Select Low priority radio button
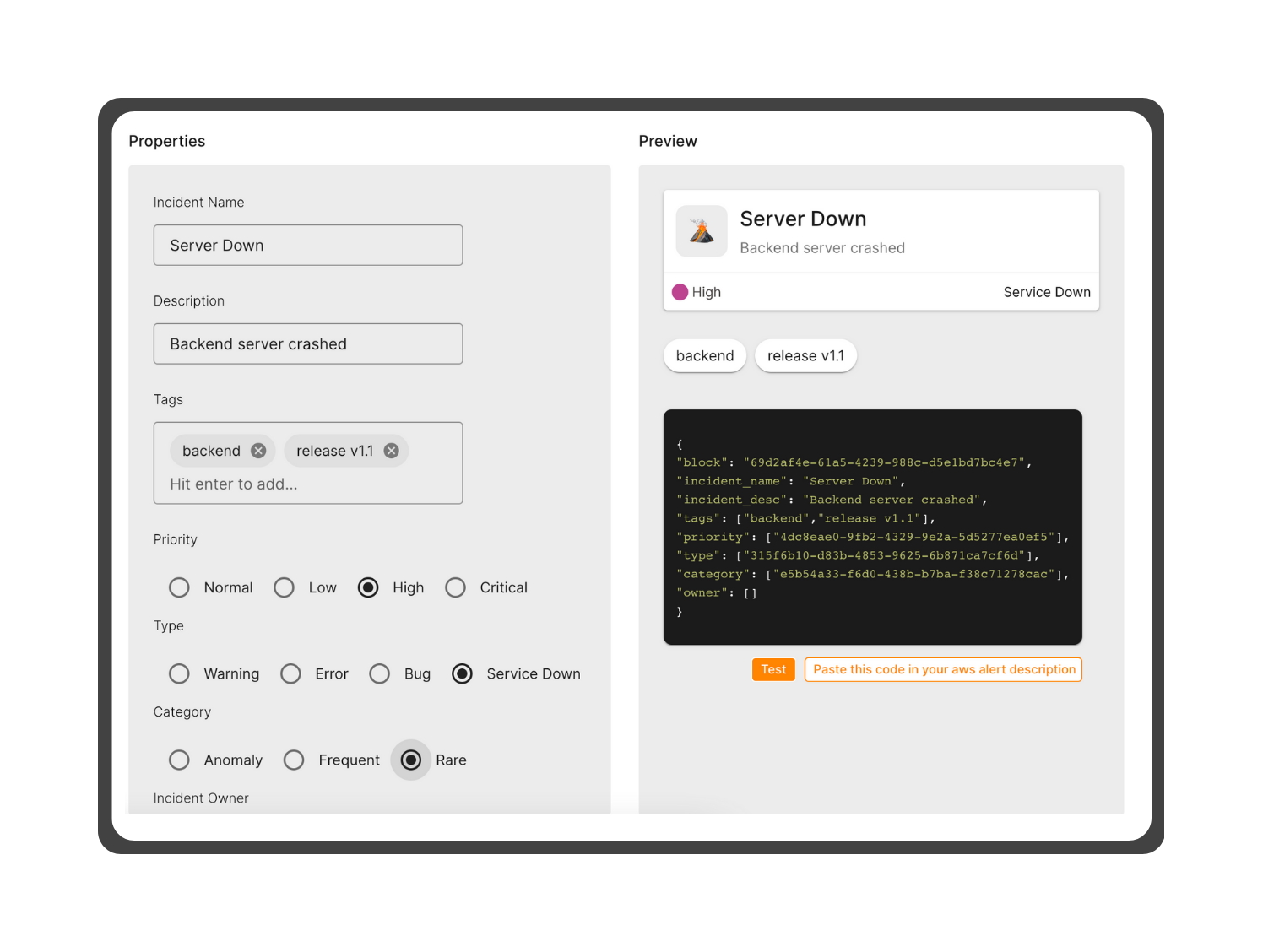Image resolution: width=1263 pixels, height=952 pixels. pyautogui.click(x=284, y=587)
